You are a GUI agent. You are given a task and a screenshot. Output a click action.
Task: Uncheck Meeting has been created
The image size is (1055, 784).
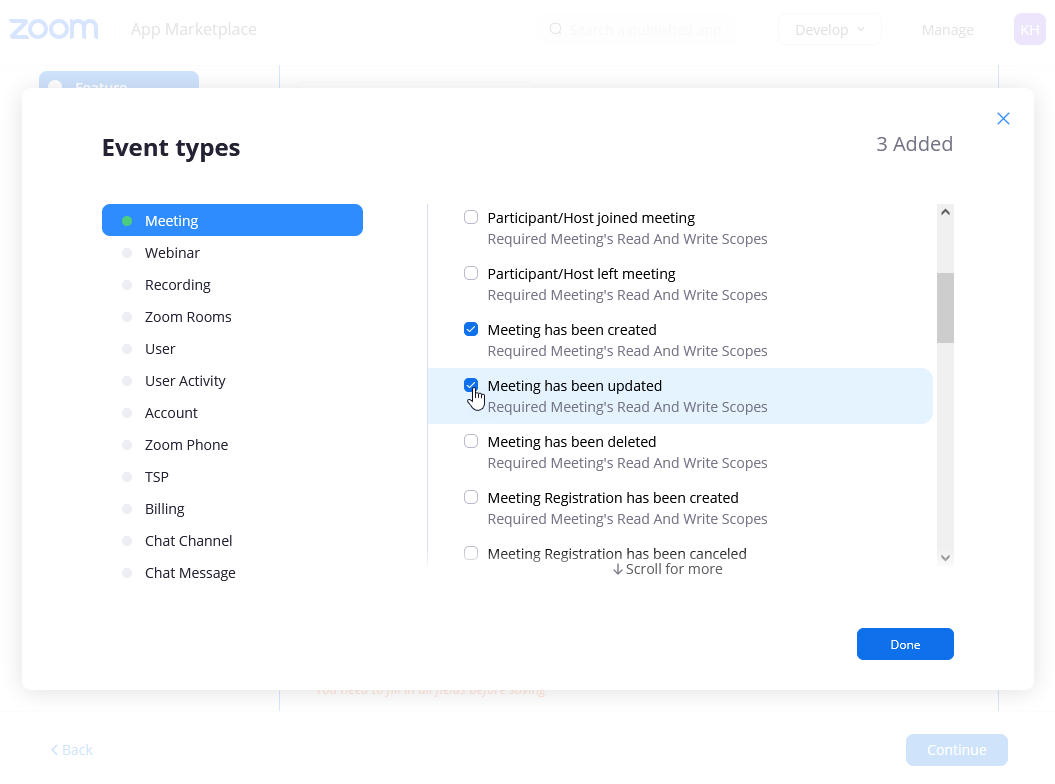471,330
